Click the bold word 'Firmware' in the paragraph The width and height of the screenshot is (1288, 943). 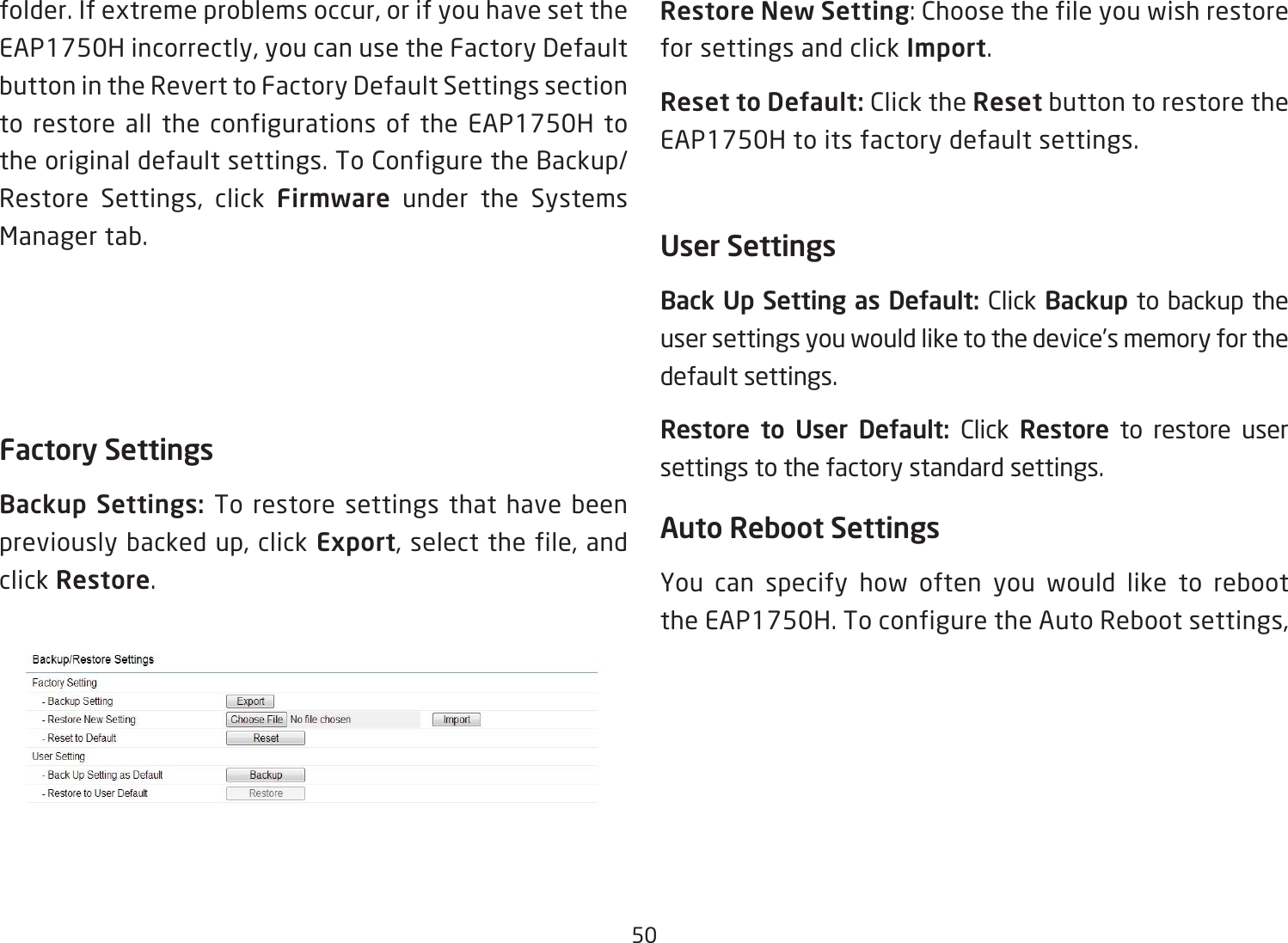334,199
